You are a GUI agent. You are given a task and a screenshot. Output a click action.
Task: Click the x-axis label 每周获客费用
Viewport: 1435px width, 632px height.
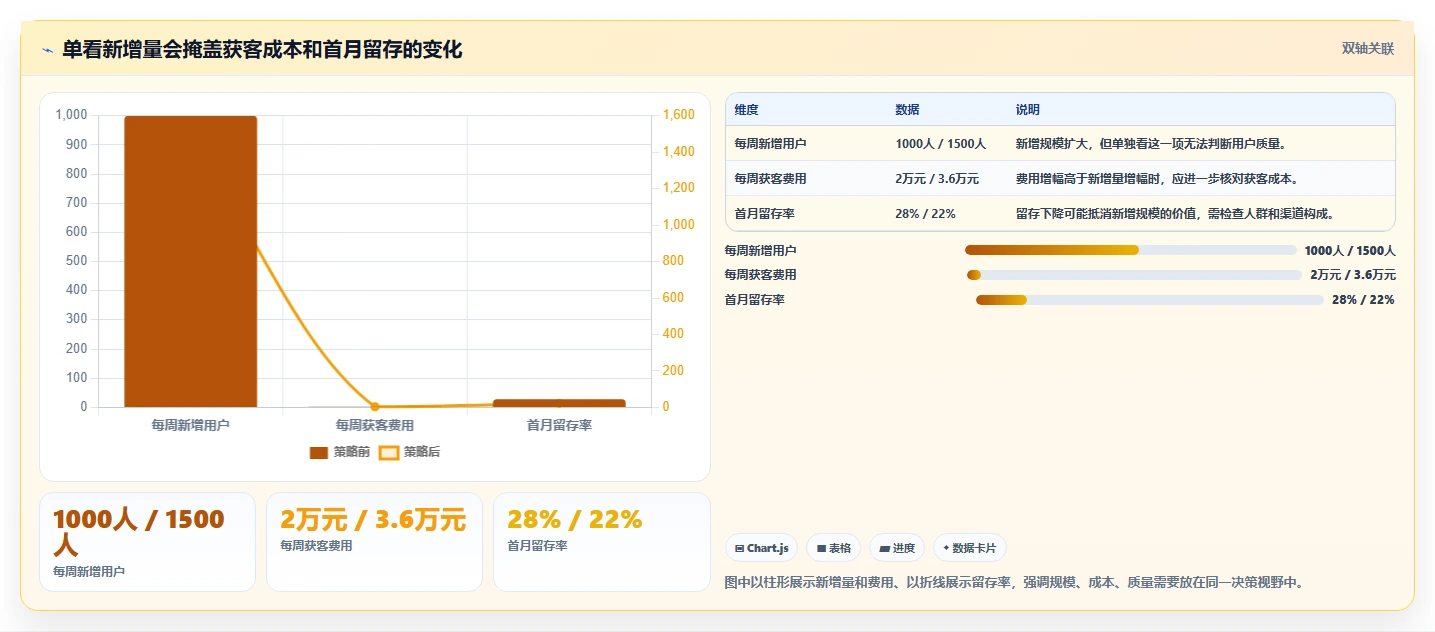375,425
